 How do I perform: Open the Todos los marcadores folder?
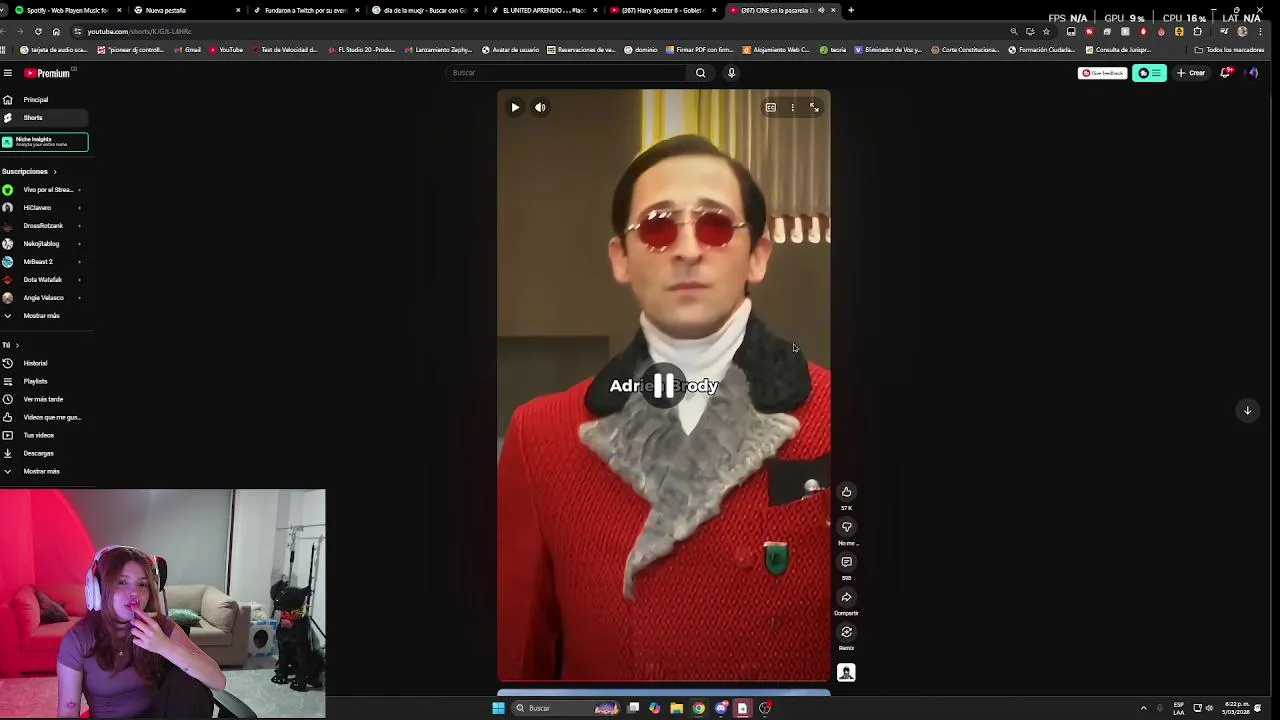click(1230, 50)
